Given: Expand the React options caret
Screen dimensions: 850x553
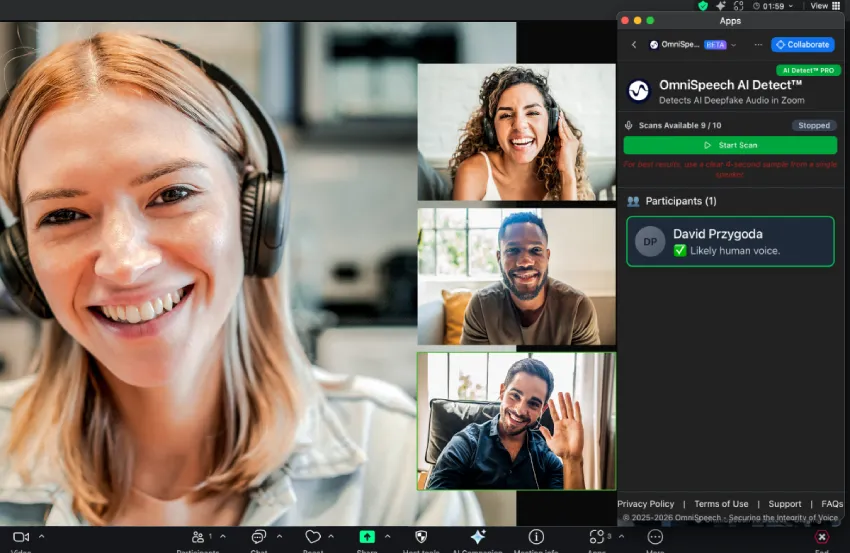Looking at the screenshot, I should 331,536.
